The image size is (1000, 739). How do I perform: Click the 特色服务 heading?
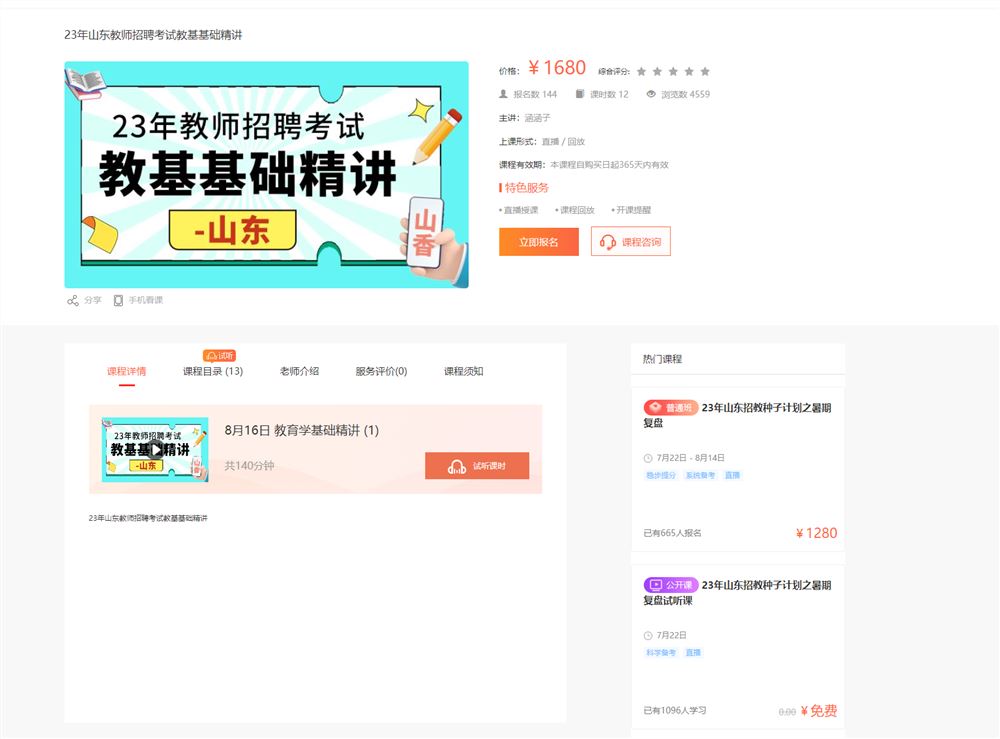[x=527, y=187]
